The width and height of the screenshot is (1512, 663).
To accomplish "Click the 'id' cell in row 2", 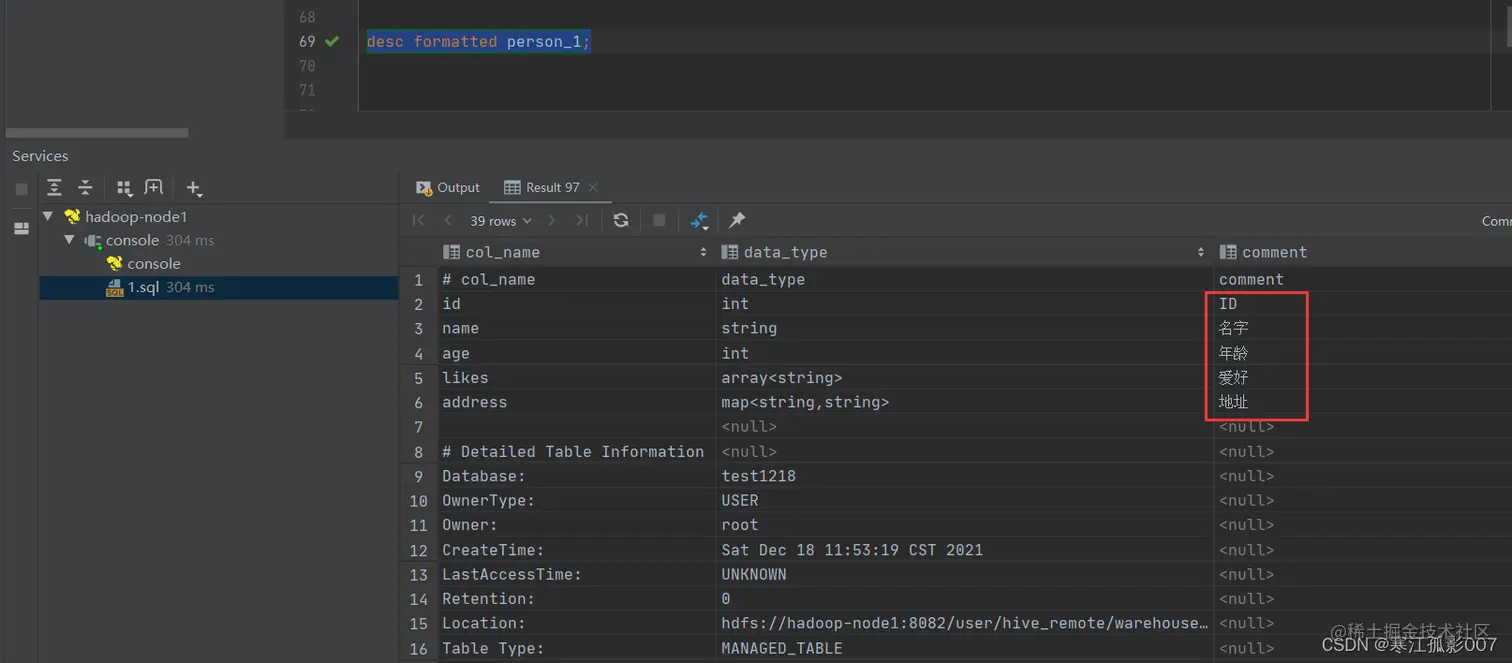I will (576, 304).
